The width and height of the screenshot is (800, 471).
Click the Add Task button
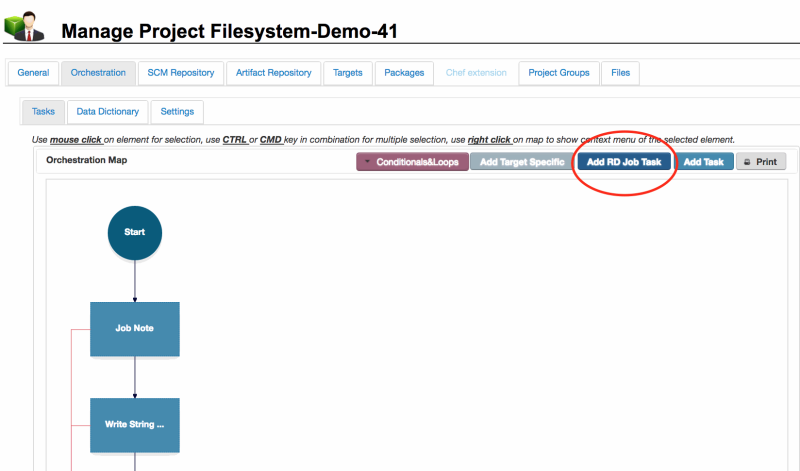point(705,162)
